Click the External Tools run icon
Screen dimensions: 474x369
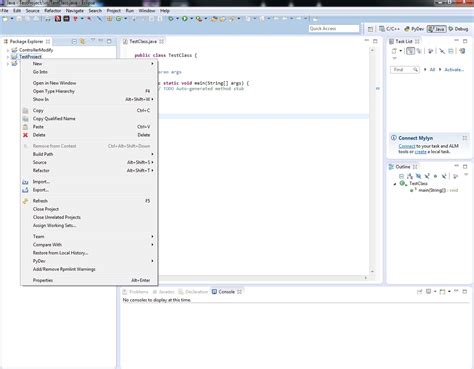point(199,19)
